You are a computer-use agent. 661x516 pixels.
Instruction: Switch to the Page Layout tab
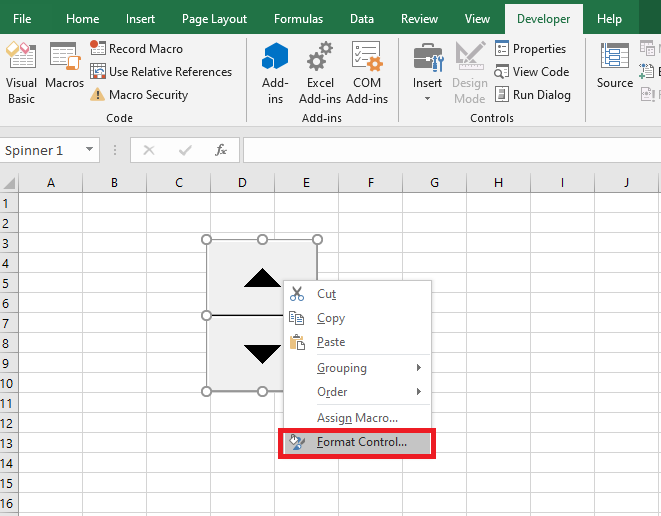214,19
